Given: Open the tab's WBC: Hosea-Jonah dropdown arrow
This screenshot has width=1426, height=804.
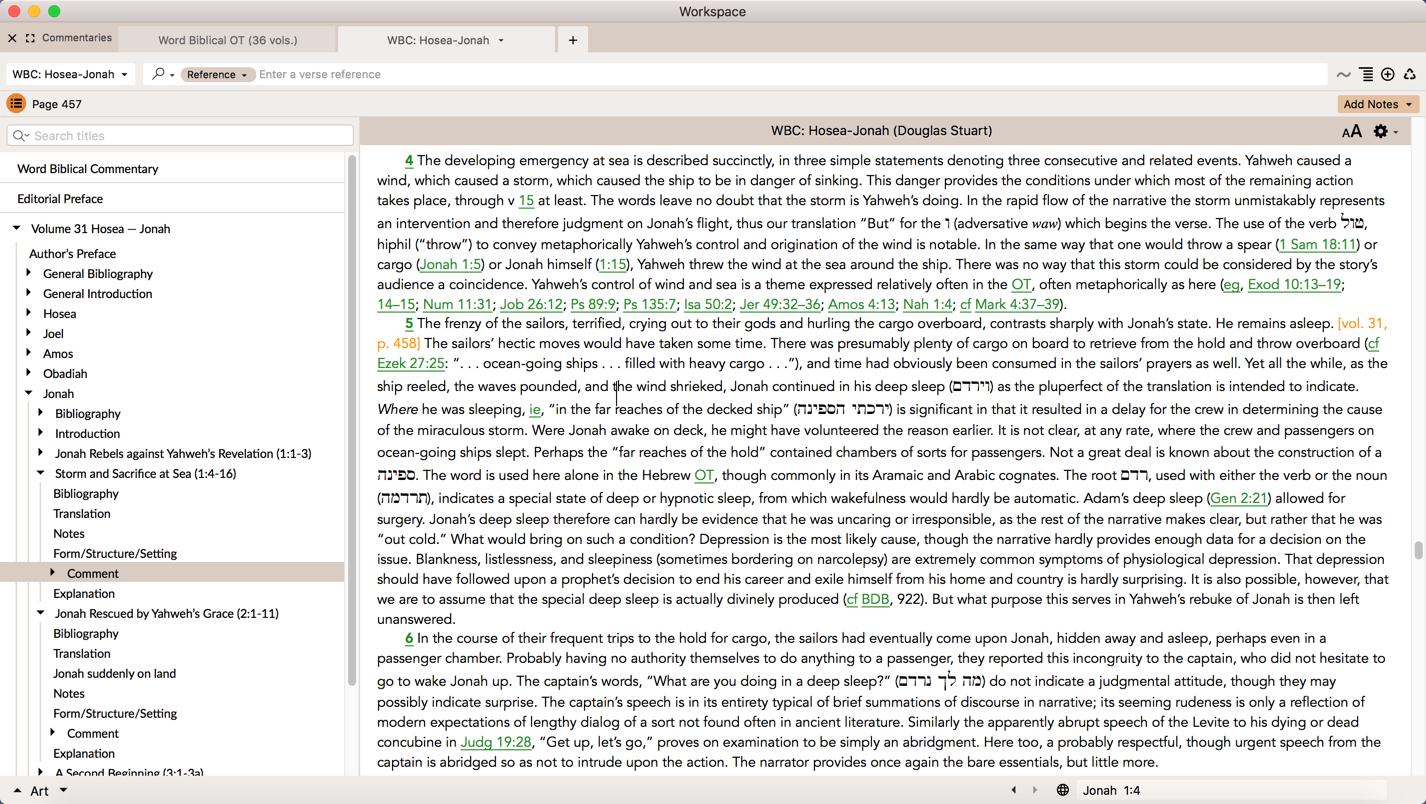Looking at the screenshot, I should [x=501, y=41].
